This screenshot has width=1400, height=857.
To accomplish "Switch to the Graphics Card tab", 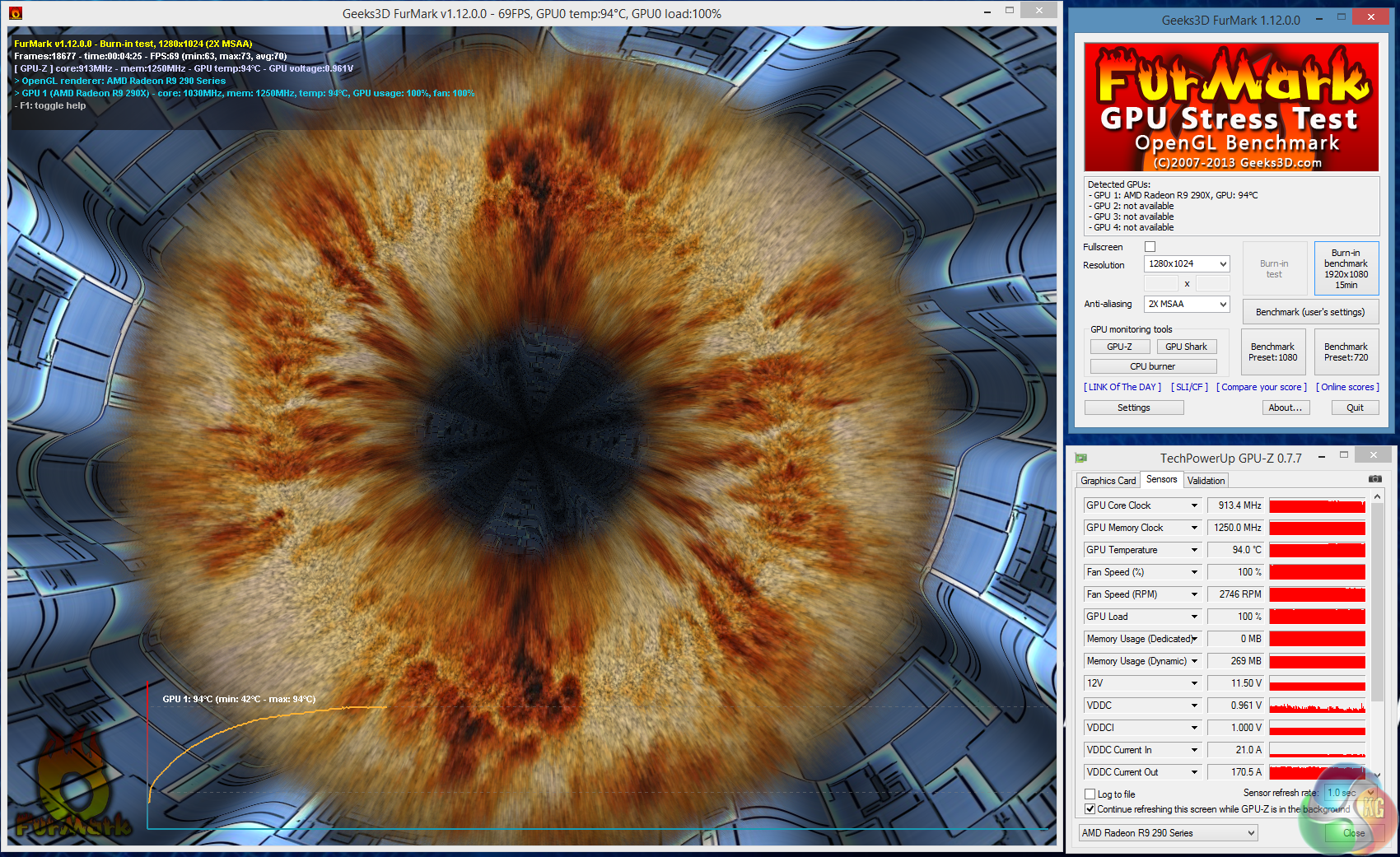I will point(1108,481).
